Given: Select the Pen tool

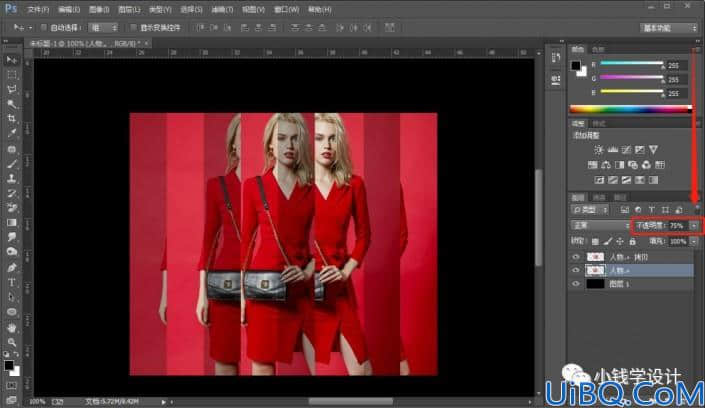Looking at the screenshot, I should point(12,268).
